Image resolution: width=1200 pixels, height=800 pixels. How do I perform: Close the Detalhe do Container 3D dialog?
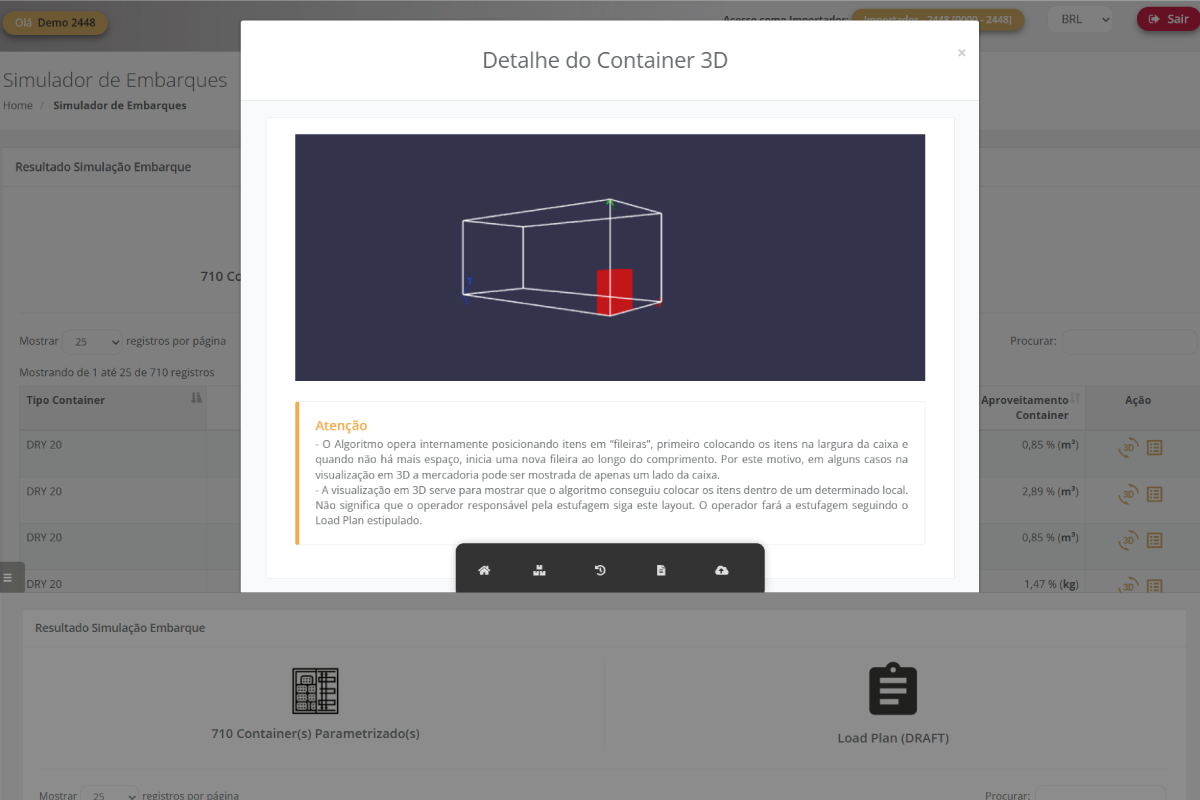[961, 53]
